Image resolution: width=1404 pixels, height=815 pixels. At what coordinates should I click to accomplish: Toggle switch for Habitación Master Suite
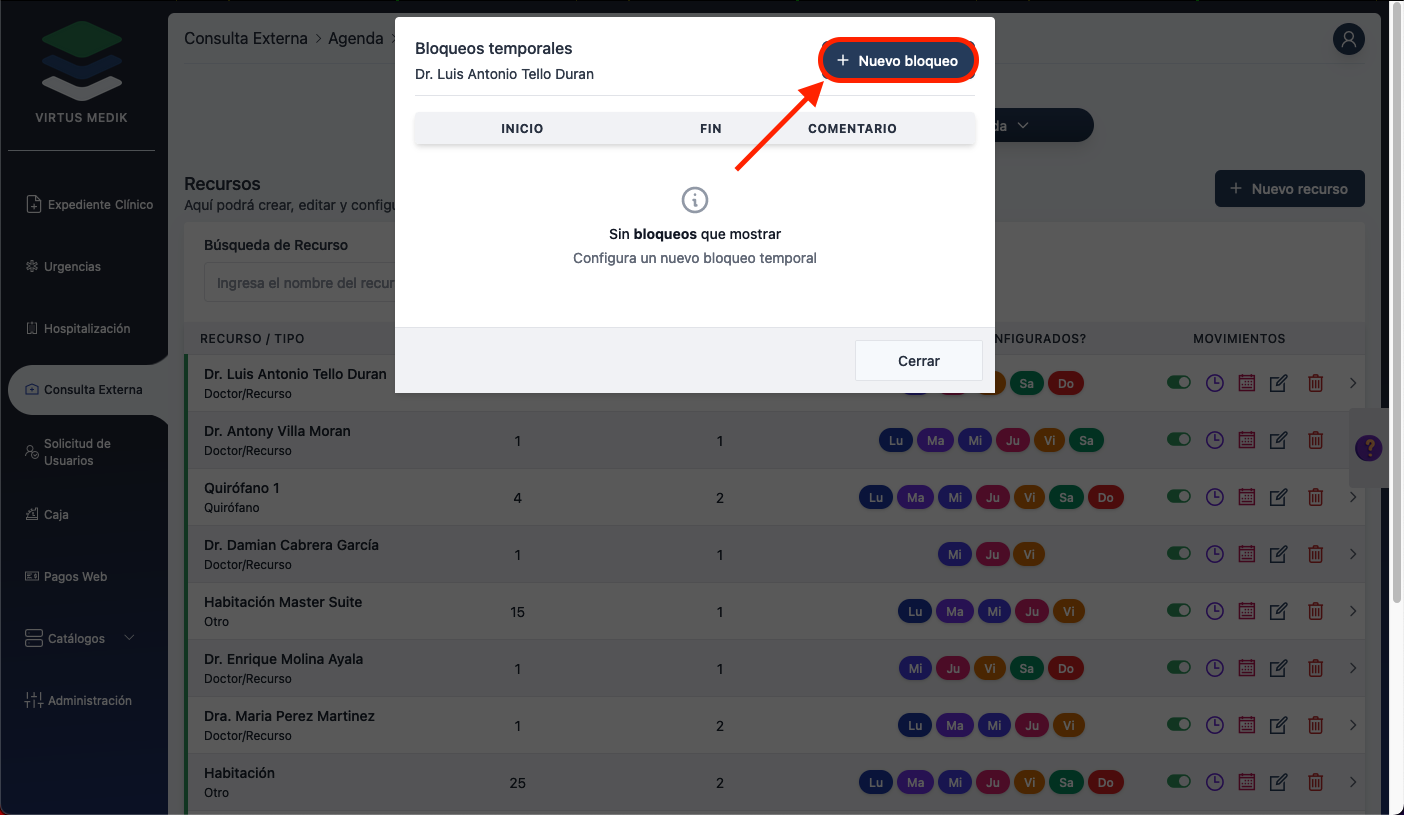point(1179,611)
